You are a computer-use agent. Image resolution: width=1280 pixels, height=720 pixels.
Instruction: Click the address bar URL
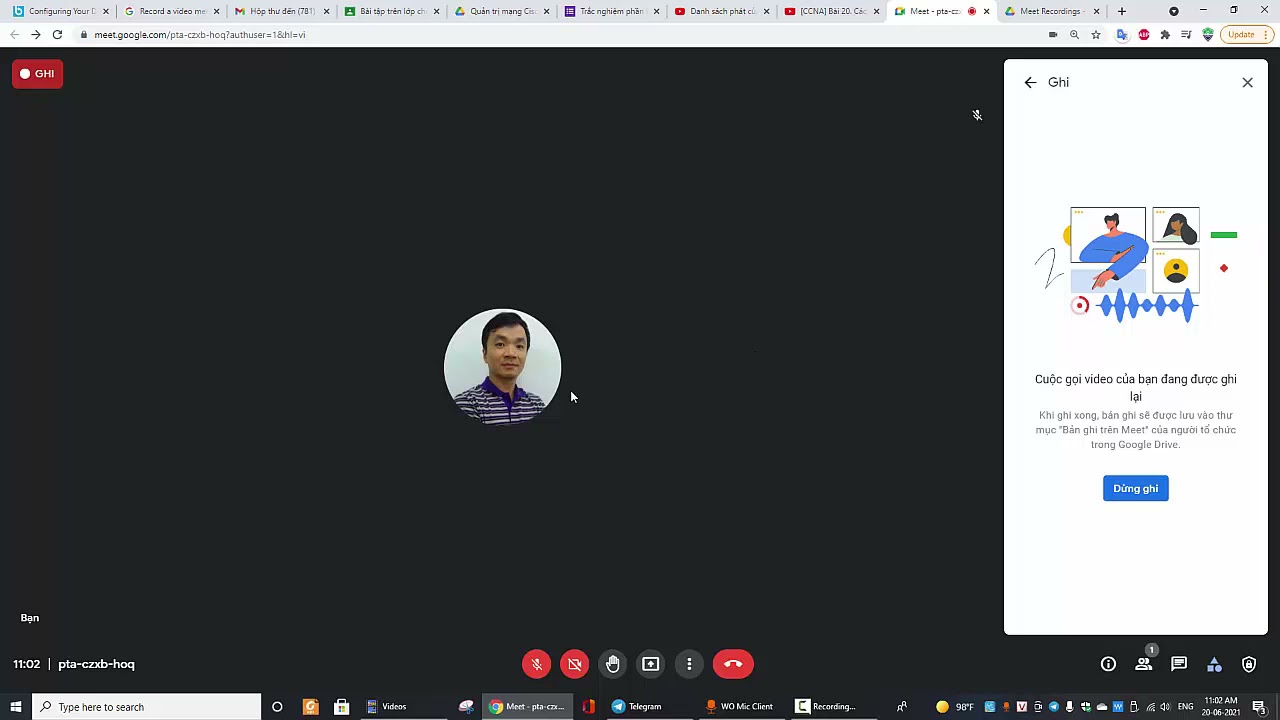pyautogui.click(x=200, y=34)
